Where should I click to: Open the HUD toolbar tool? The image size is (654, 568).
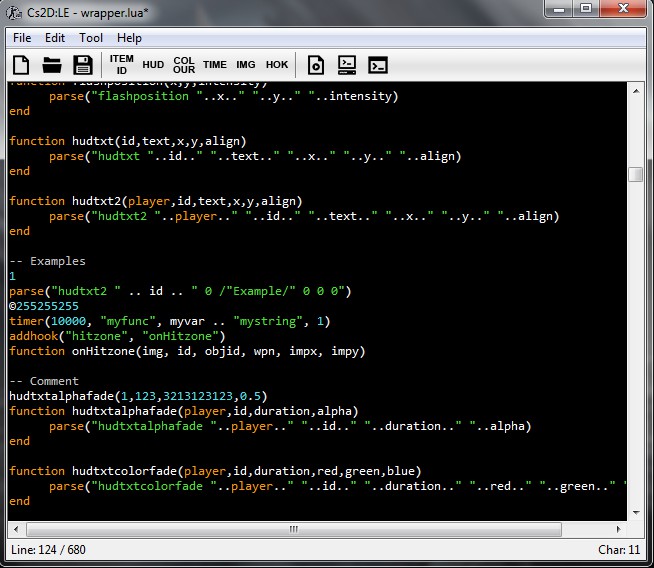tap(153, 65)
